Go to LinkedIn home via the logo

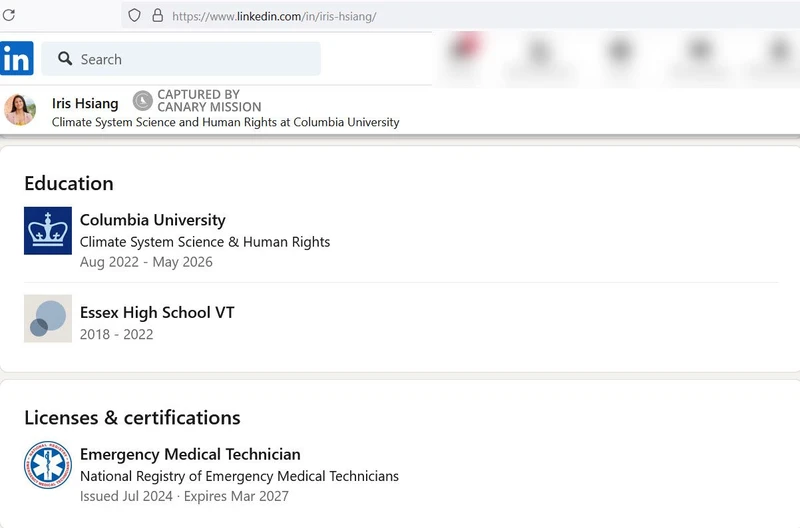tap(16, 58)
